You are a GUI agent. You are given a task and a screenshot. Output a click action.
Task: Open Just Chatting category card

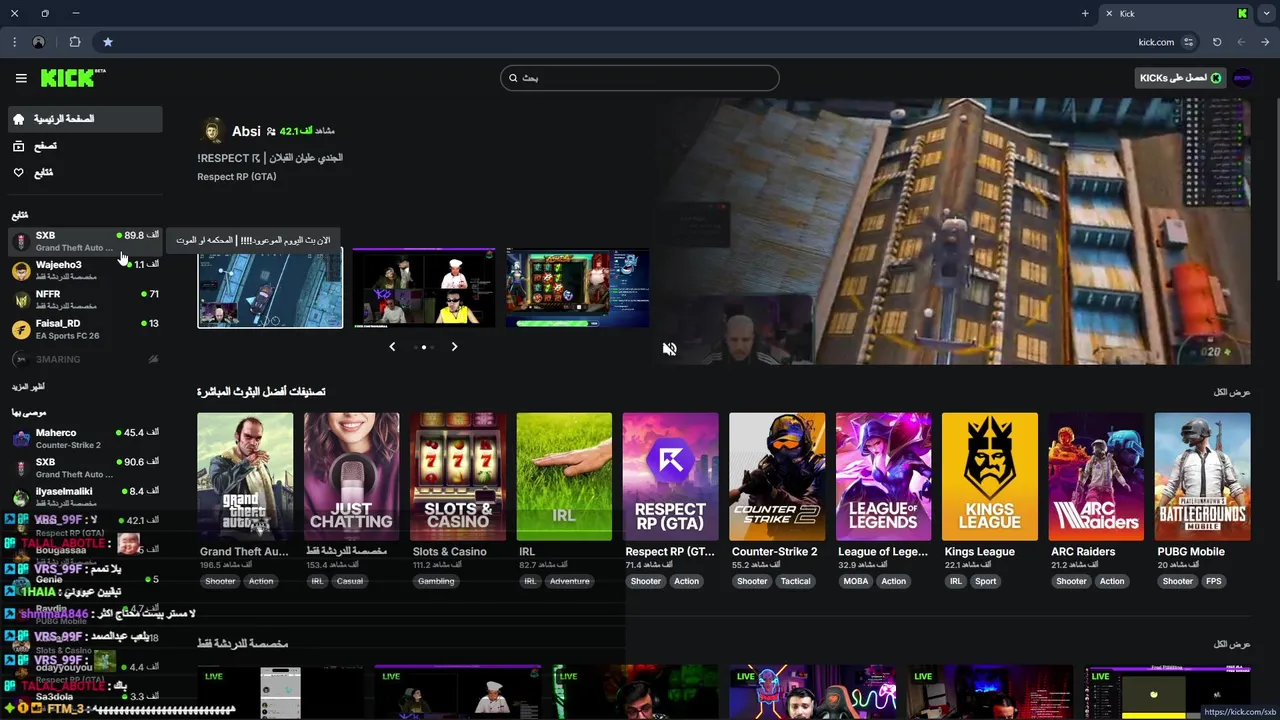(351, 477)
